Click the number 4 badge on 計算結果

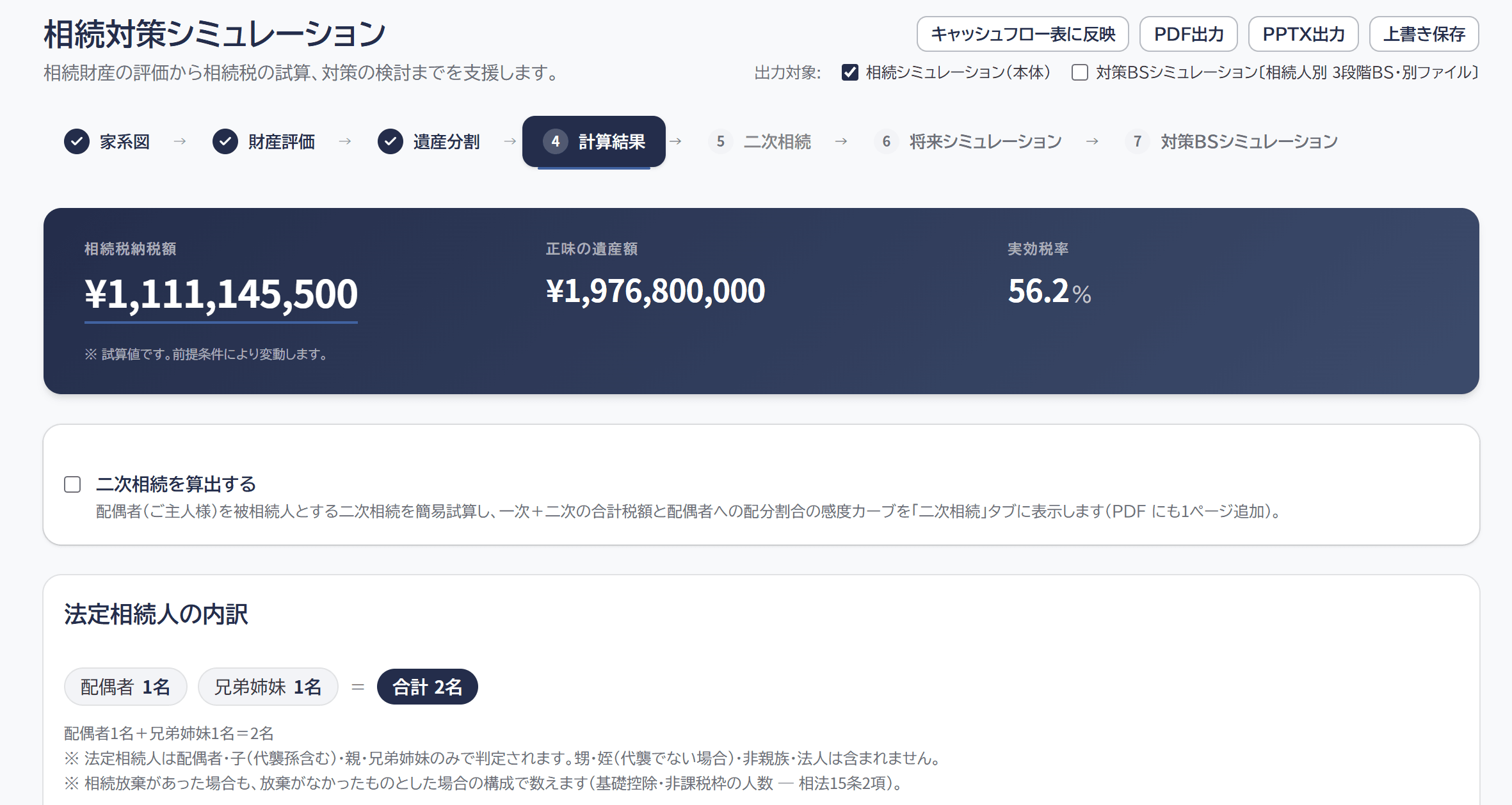tap(556, 141)
